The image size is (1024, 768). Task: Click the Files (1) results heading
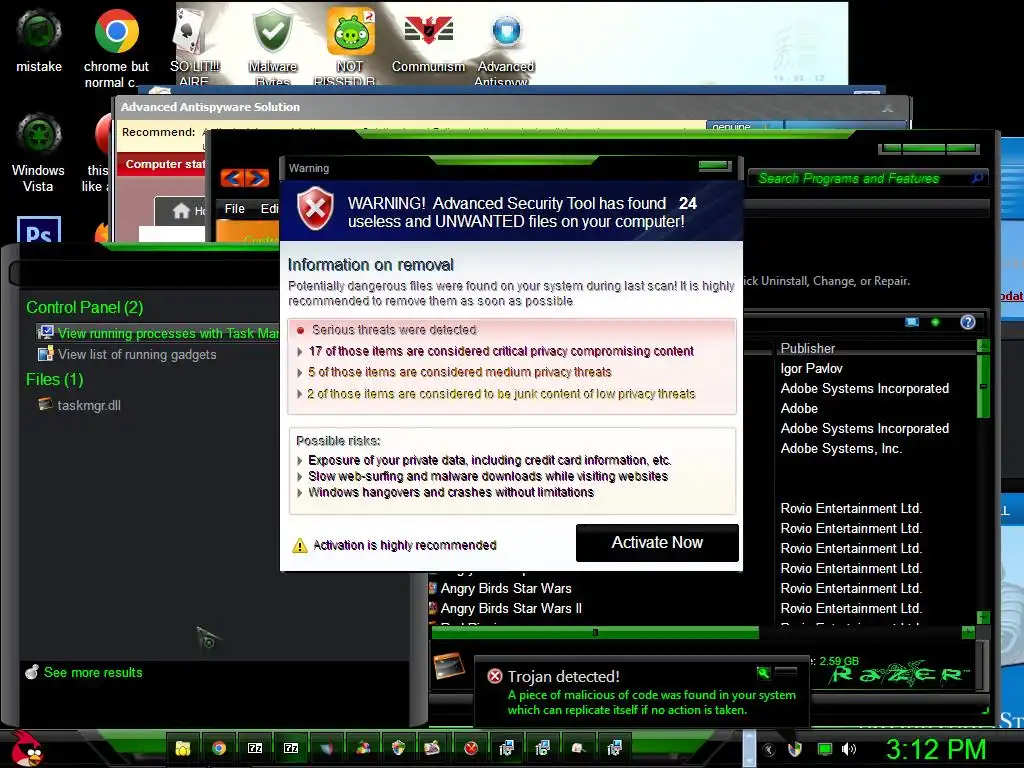click(55, 379)
